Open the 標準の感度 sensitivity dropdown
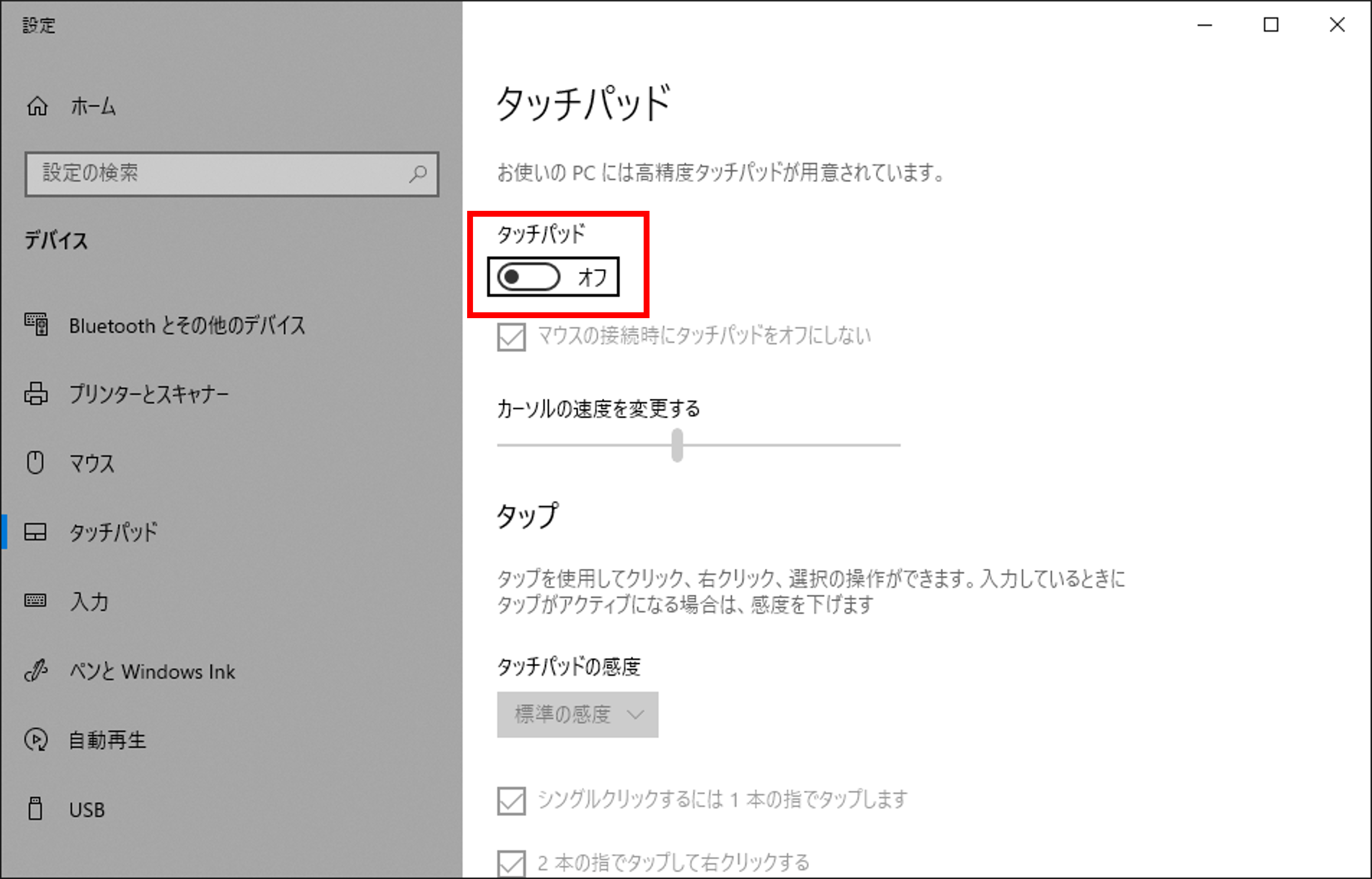 [577, 715]
